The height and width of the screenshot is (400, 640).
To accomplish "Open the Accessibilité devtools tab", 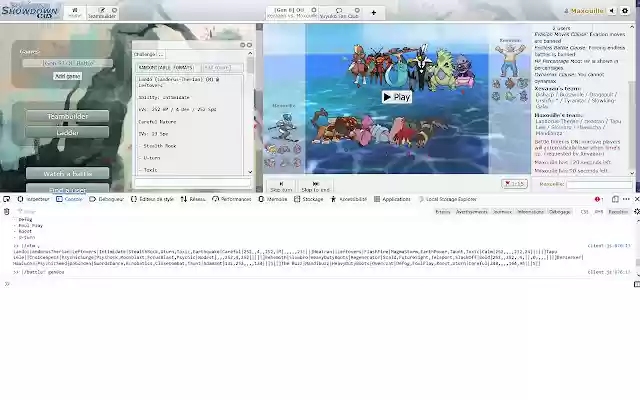I will tap(348, 199).
